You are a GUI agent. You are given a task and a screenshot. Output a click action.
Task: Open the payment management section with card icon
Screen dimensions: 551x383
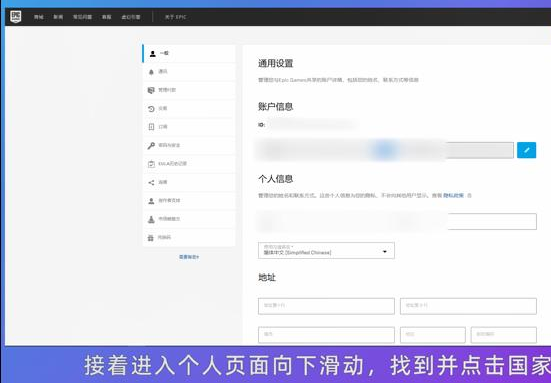[x=189, y=90]
